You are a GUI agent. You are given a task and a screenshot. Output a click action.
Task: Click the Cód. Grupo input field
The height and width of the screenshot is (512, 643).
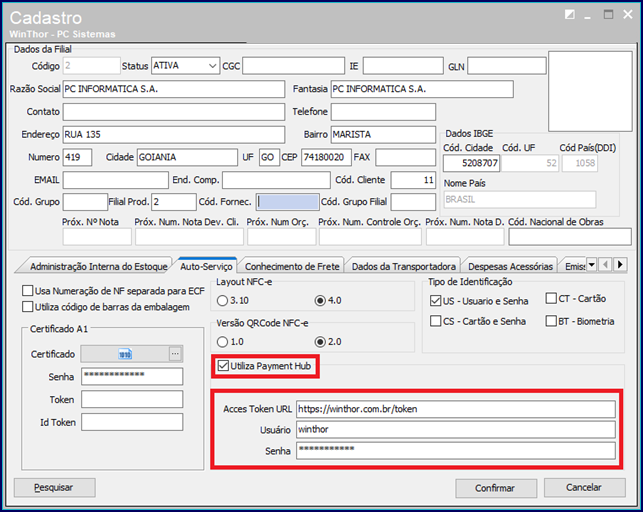click(x=85, y=202)
